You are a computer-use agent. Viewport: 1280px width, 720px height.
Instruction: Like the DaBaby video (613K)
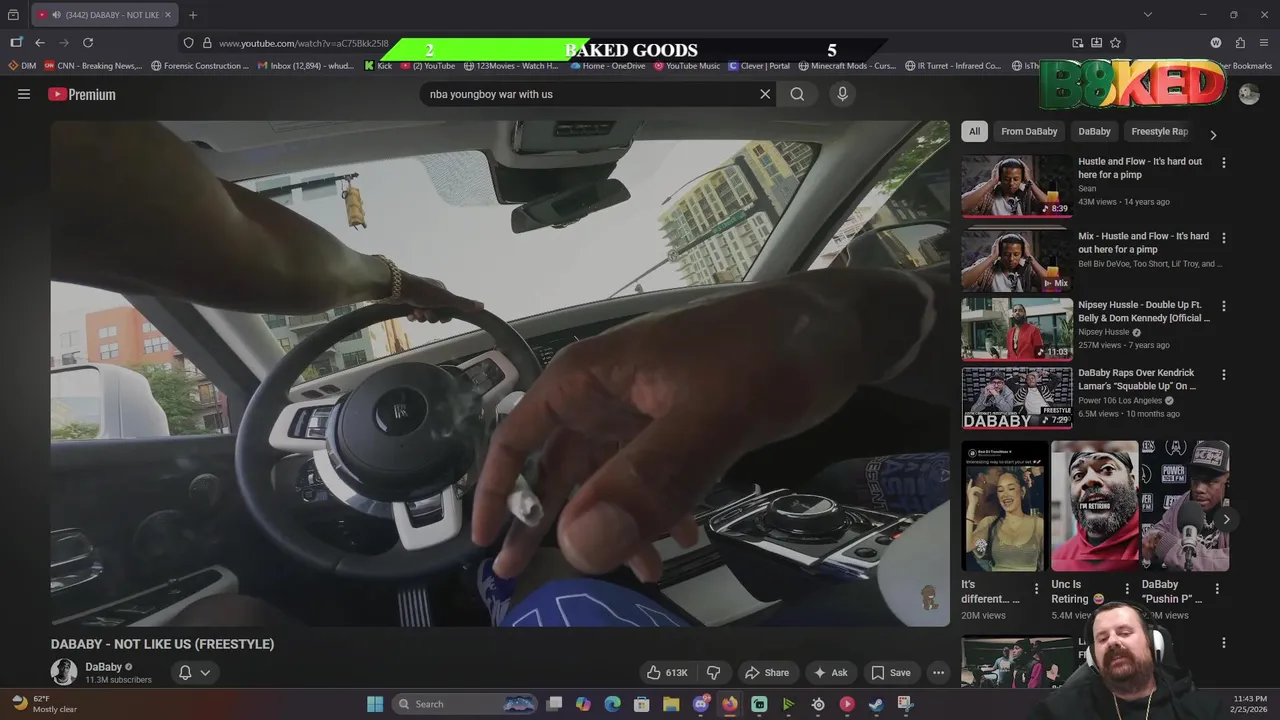click(666, 673)
